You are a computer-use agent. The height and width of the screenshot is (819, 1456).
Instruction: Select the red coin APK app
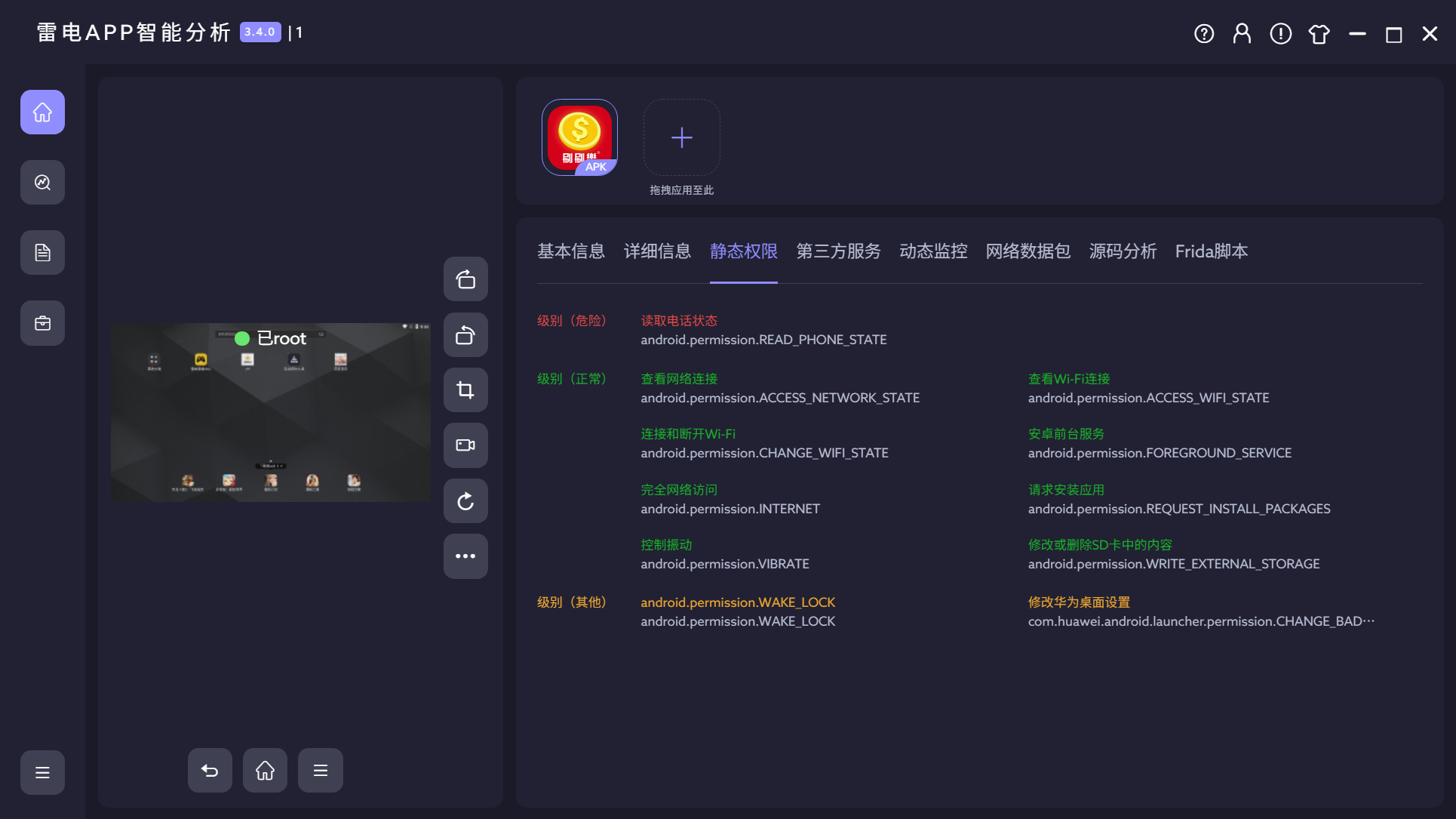click(579, 137)
